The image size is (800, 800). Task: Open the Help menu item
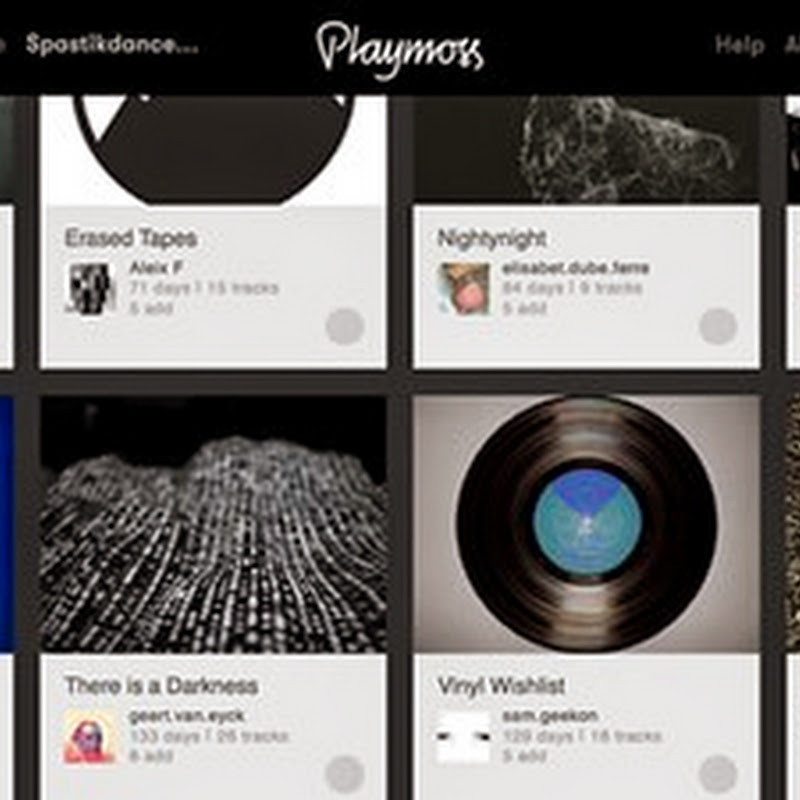[x=739, y=45]
